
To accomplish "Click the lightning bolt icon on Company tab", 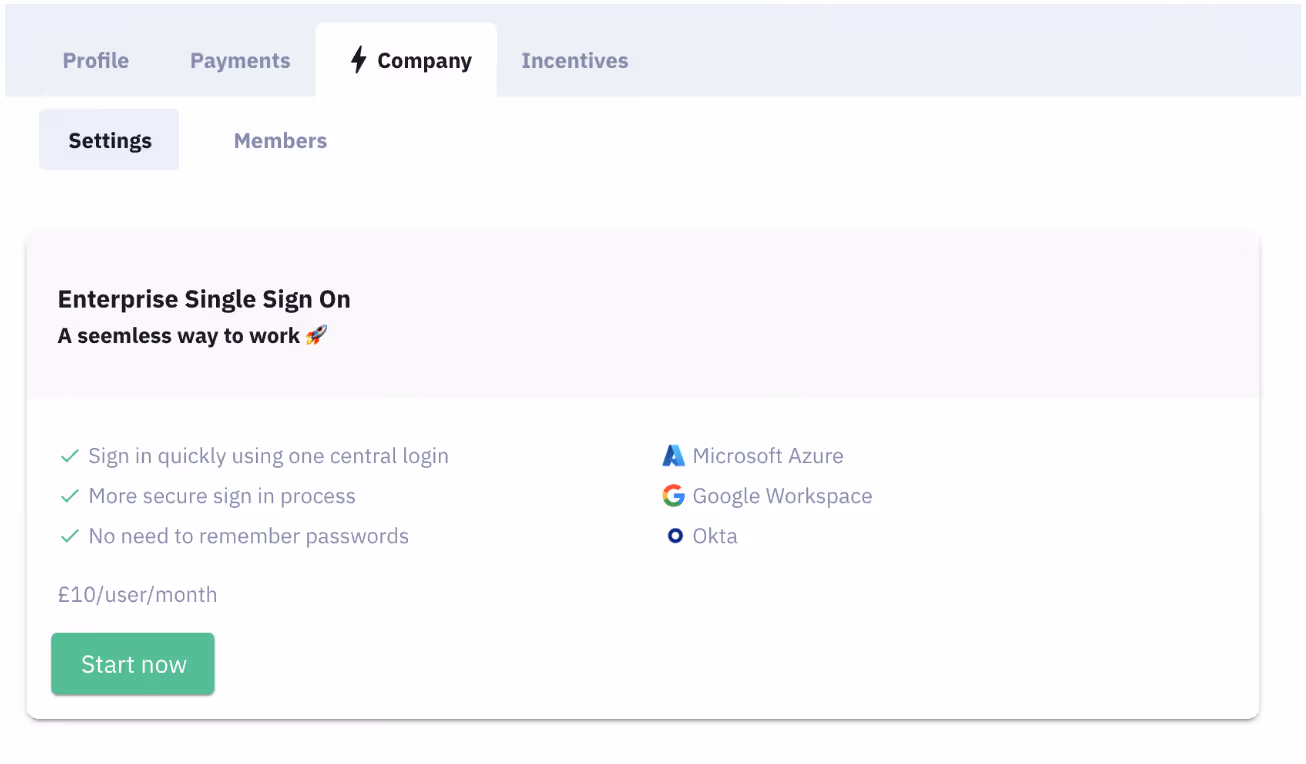I will (358, 60).
